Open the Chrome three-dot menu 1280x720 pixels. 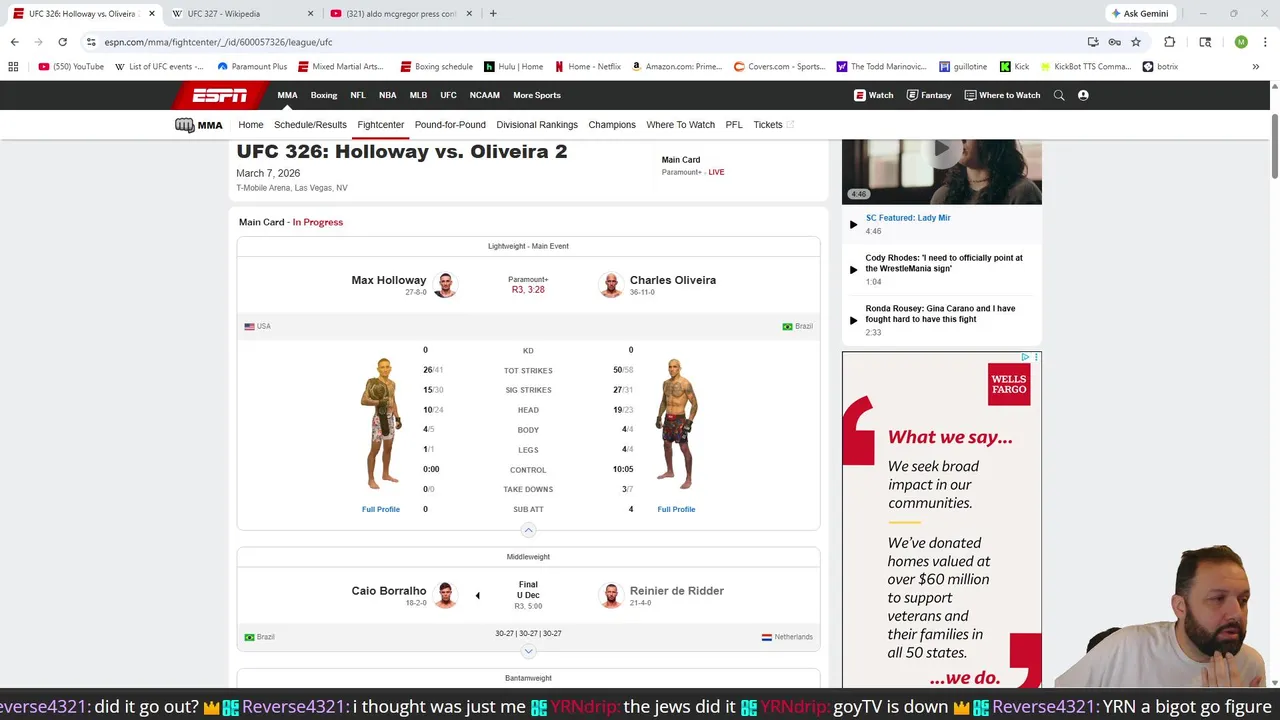[1265, 42]
